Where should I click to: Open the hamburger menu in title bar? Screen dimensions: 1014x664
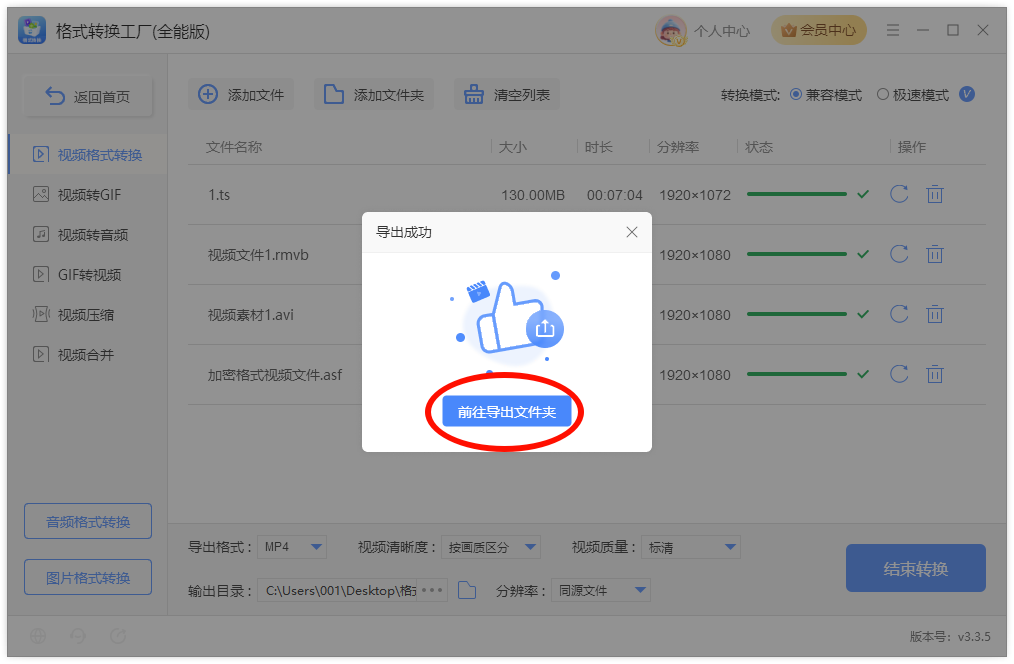pos(893,30)
